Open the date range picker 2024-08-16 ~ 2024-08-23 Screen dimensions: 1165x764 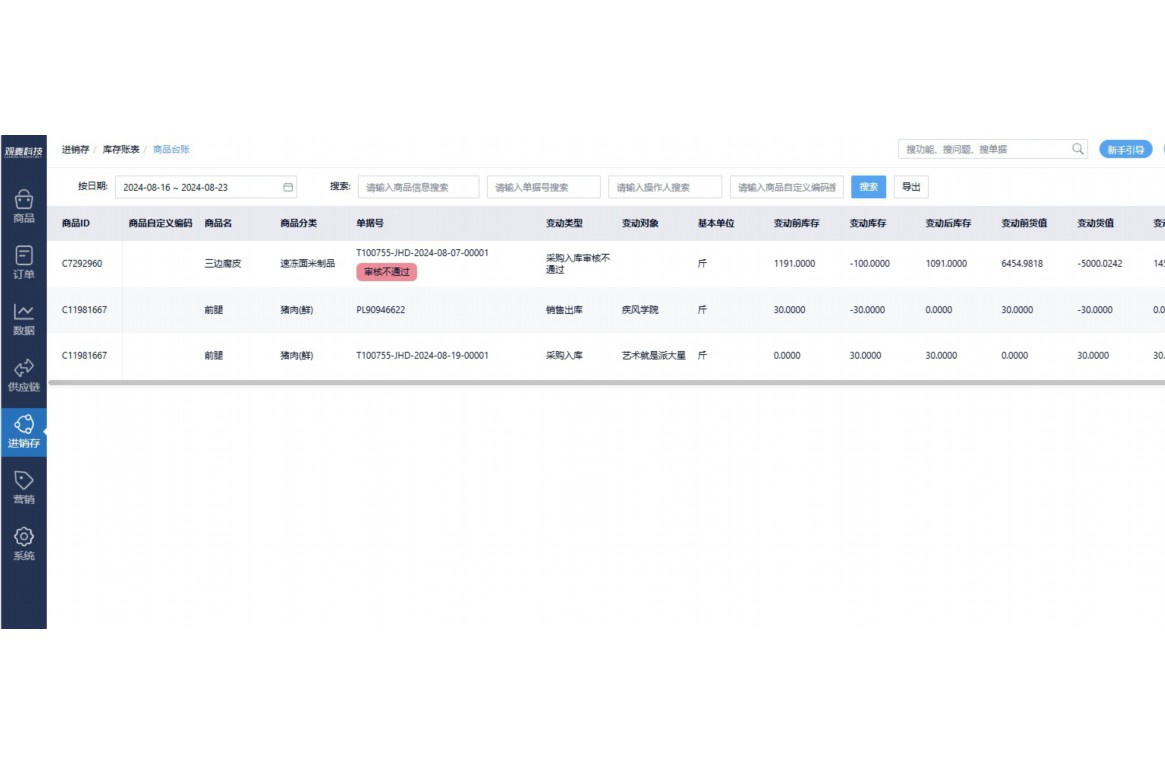[x=200, y=187]
